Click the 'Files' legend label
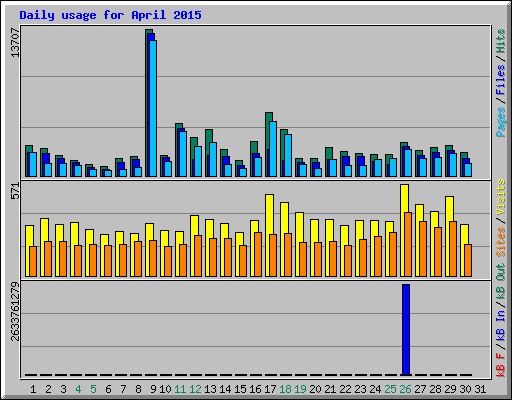 [x=500, y=80]
